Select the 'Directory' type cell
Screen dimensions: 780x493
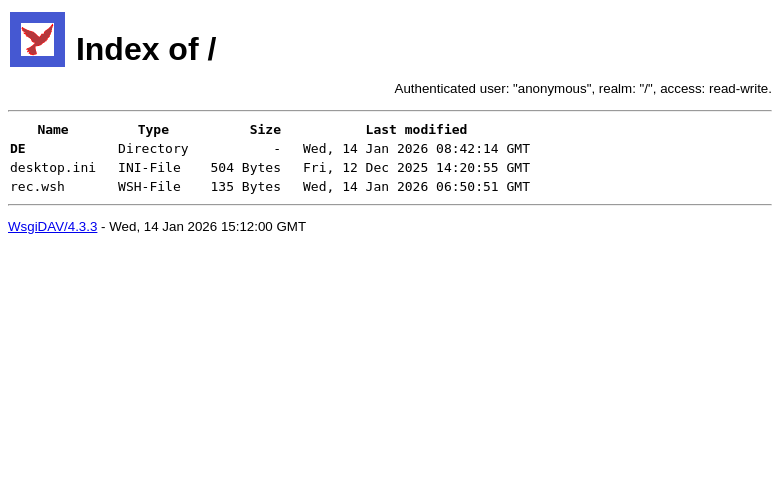[x=153, y=149]
